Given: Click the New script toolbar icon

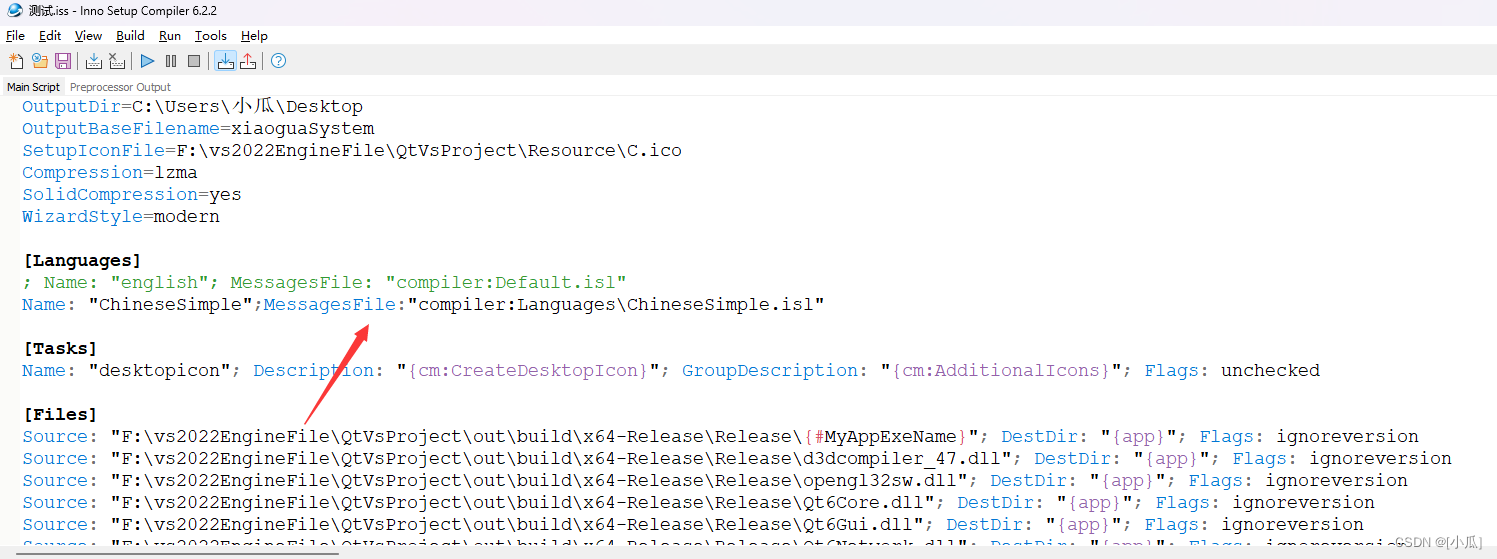Looking at the screenshot, I should click(x=16, y=61).
